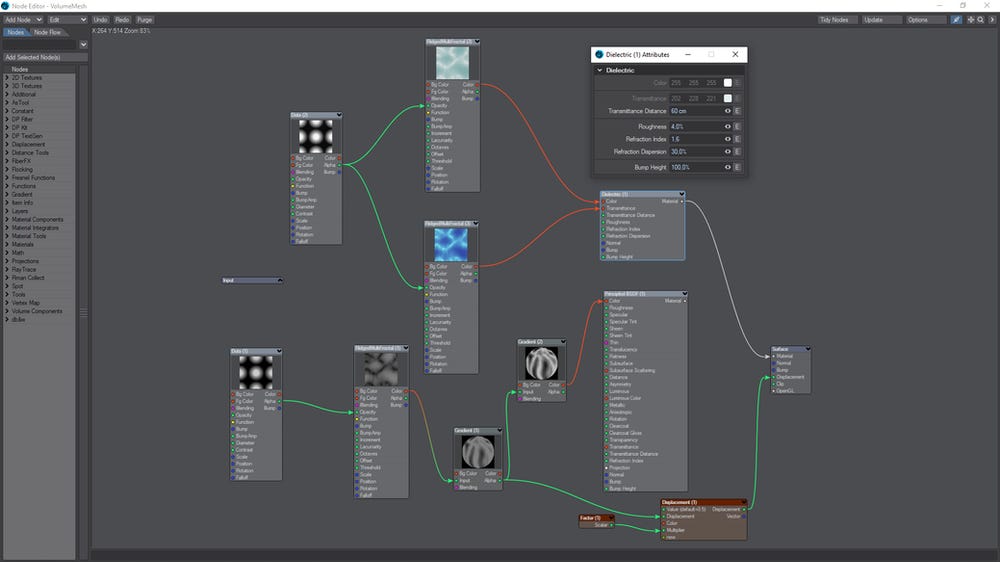
Task: Click the node search text field
Action: (40, 45)
